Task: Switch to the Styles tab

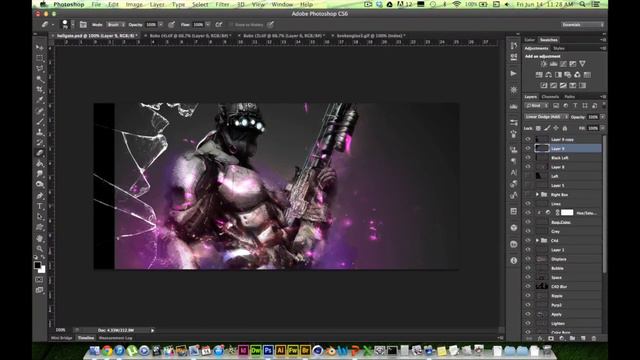Action: pyautogui.click(x=558, y=48)
